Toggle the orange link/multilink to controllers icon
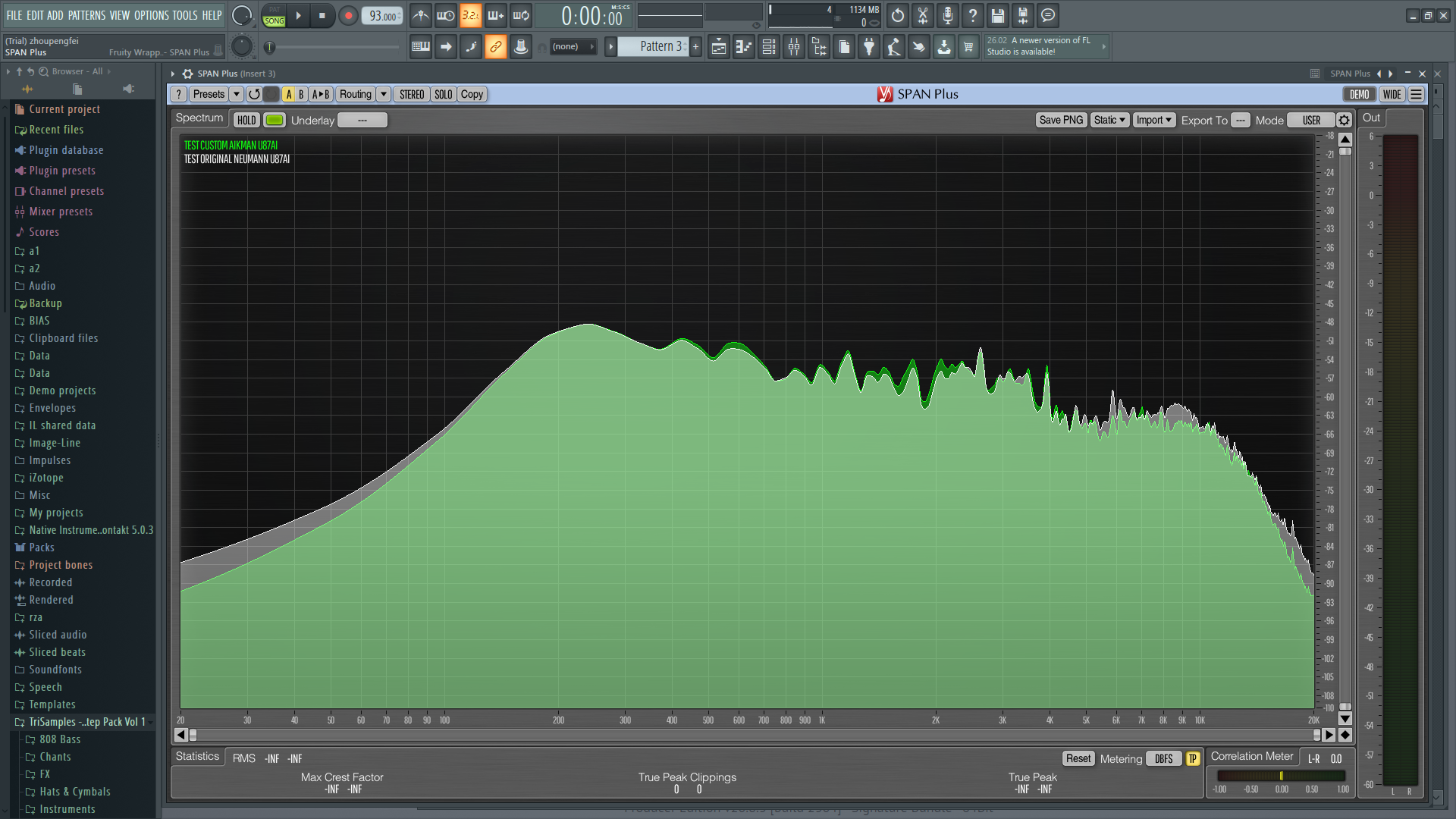Viewport: 1456px width, 819px height. [x=496, y=47]
